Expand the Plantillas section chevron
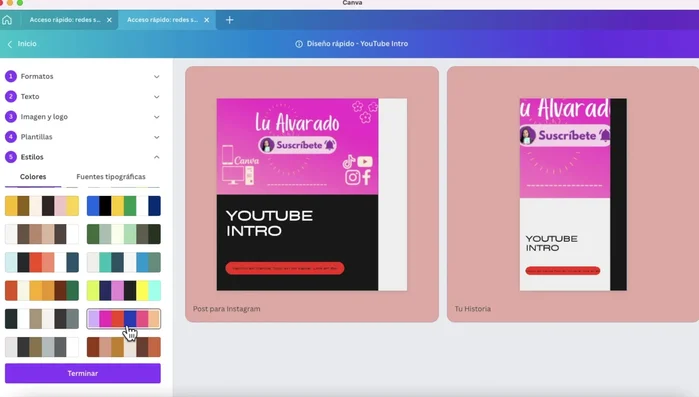699x397 pixels. click(156, 137)
